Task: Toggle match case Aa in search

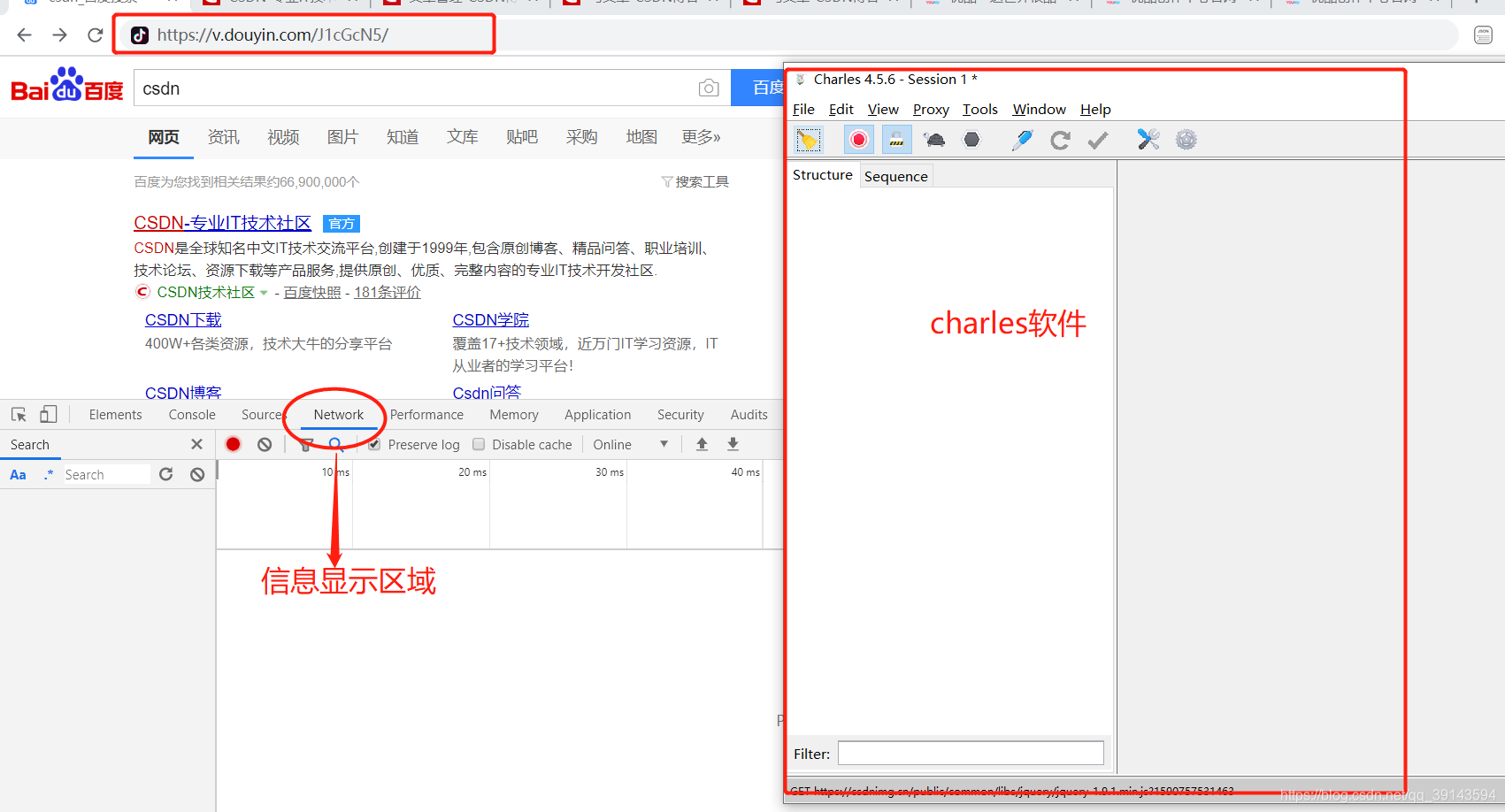Action: pyautogui.click(x=18, y=475)
